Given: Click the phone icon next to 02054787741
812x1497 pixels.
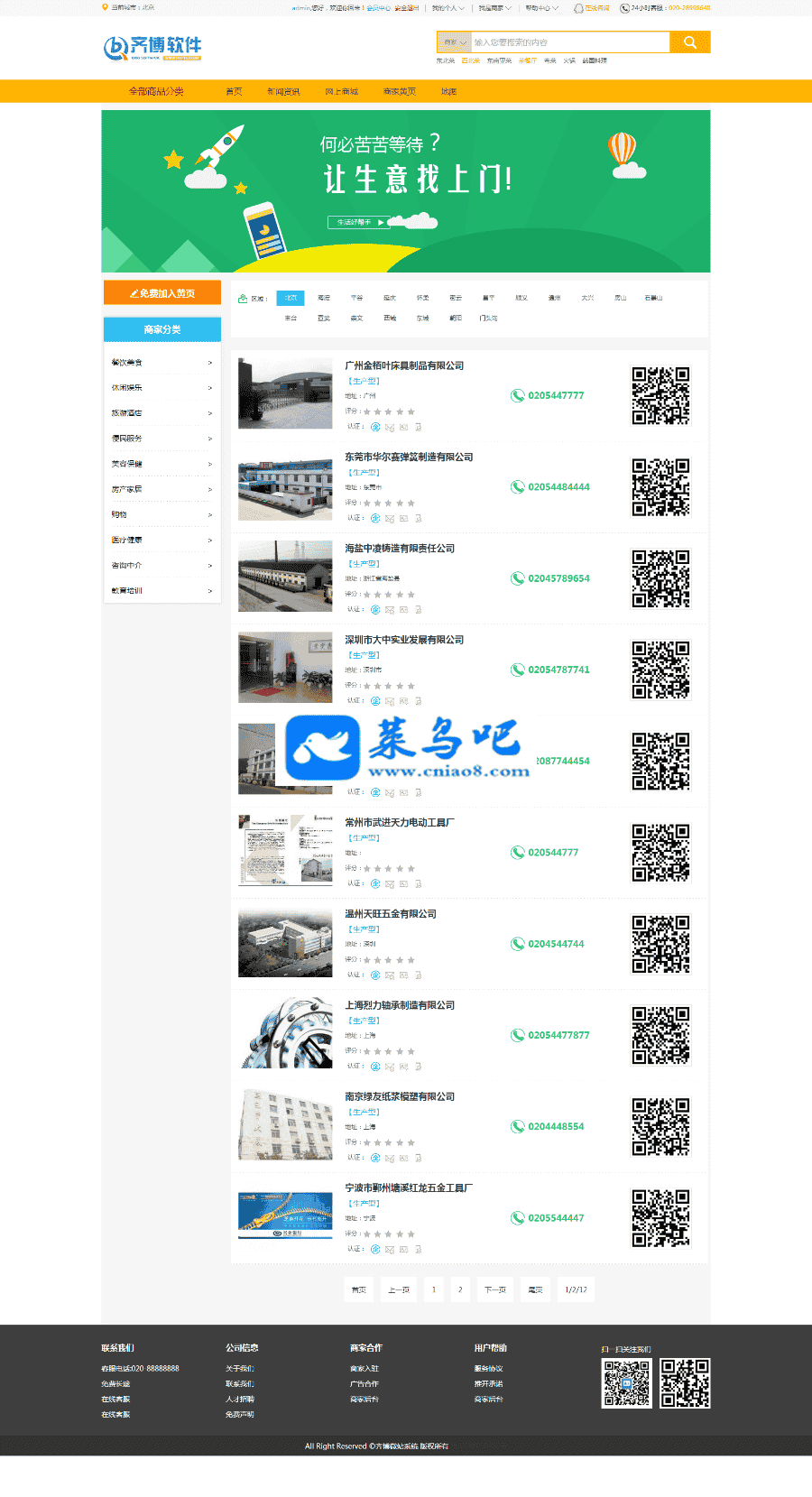Looking at the screenshot, I should click(x=518, y=670).
